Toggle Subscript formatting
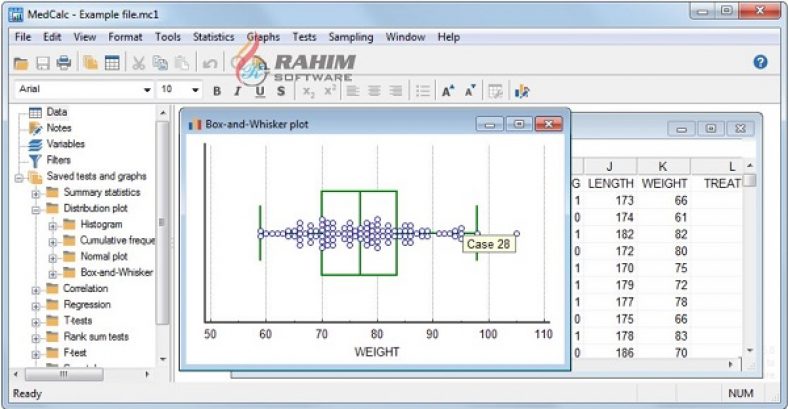Image resolution: width=788 pixels, height=409 pixels. tap(308, 91)
